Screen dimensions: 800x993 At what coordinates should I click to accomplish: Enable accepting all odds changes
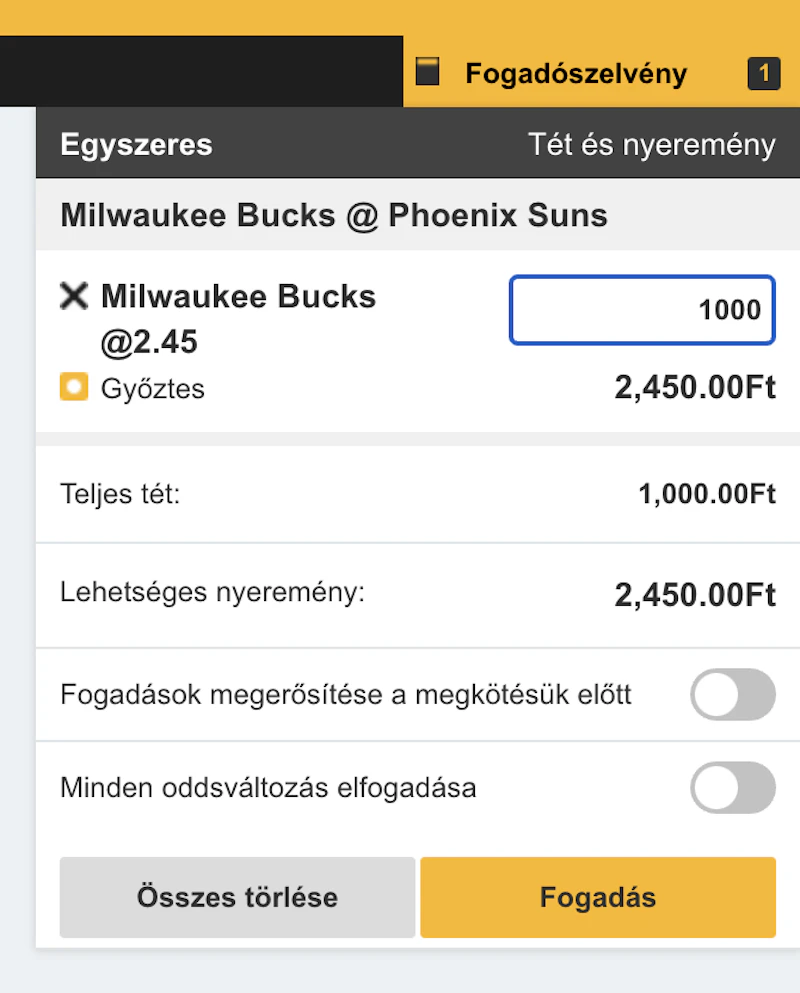coord(732,788)
